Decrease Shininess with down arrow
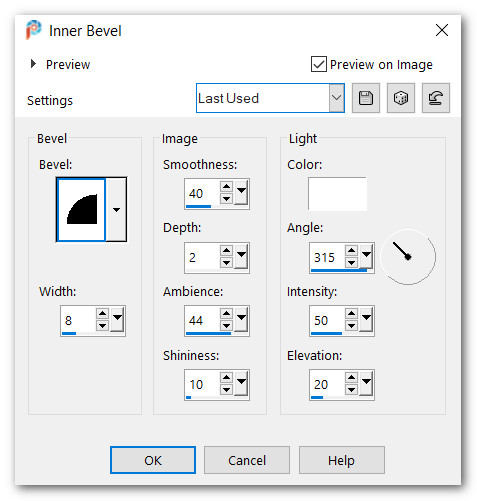The height and width of the screenshot is (501, 477). point(226,389)
